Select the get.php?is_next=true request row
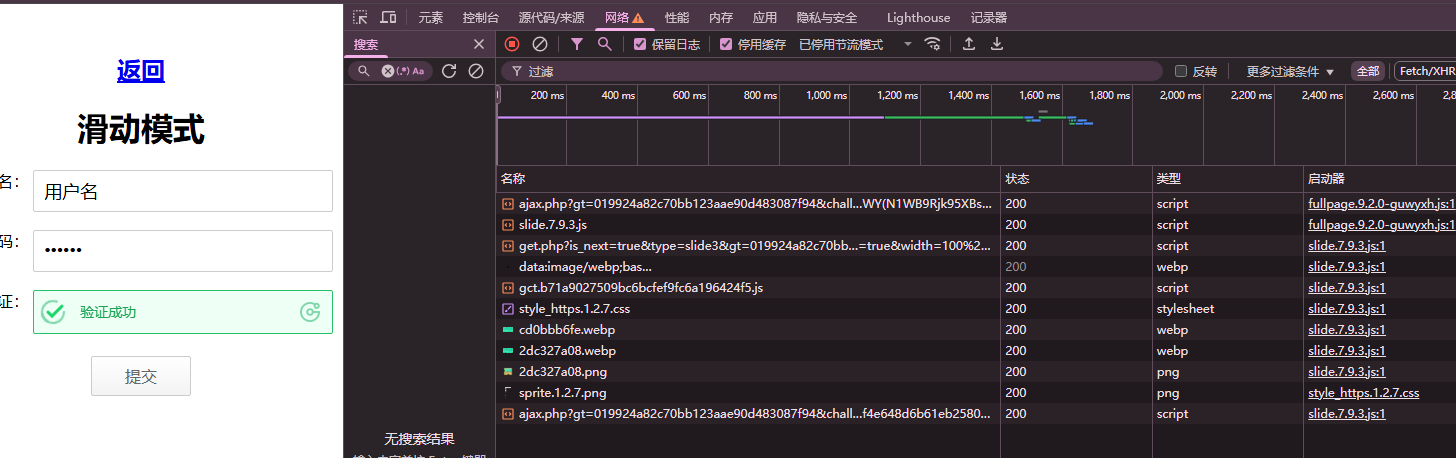Viewport: 1456px width, 458px height. (x=976, y=245)
